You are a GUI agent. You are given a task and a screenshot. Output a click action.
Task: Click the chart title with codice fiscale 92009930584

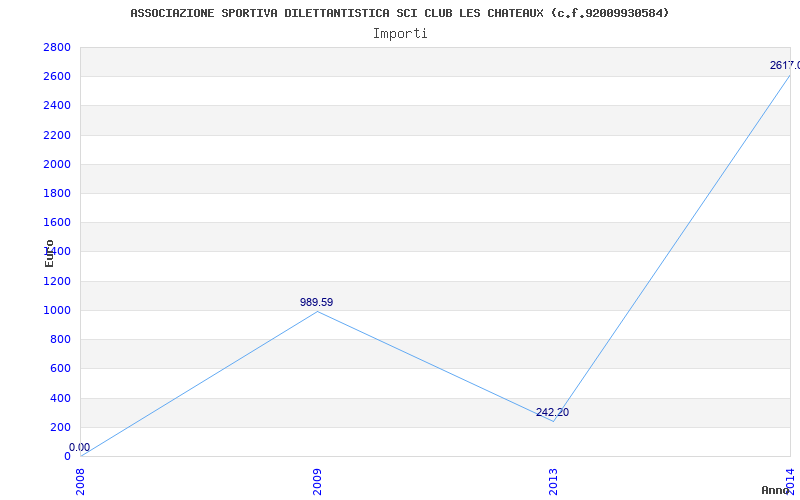[x=399, y=13]
